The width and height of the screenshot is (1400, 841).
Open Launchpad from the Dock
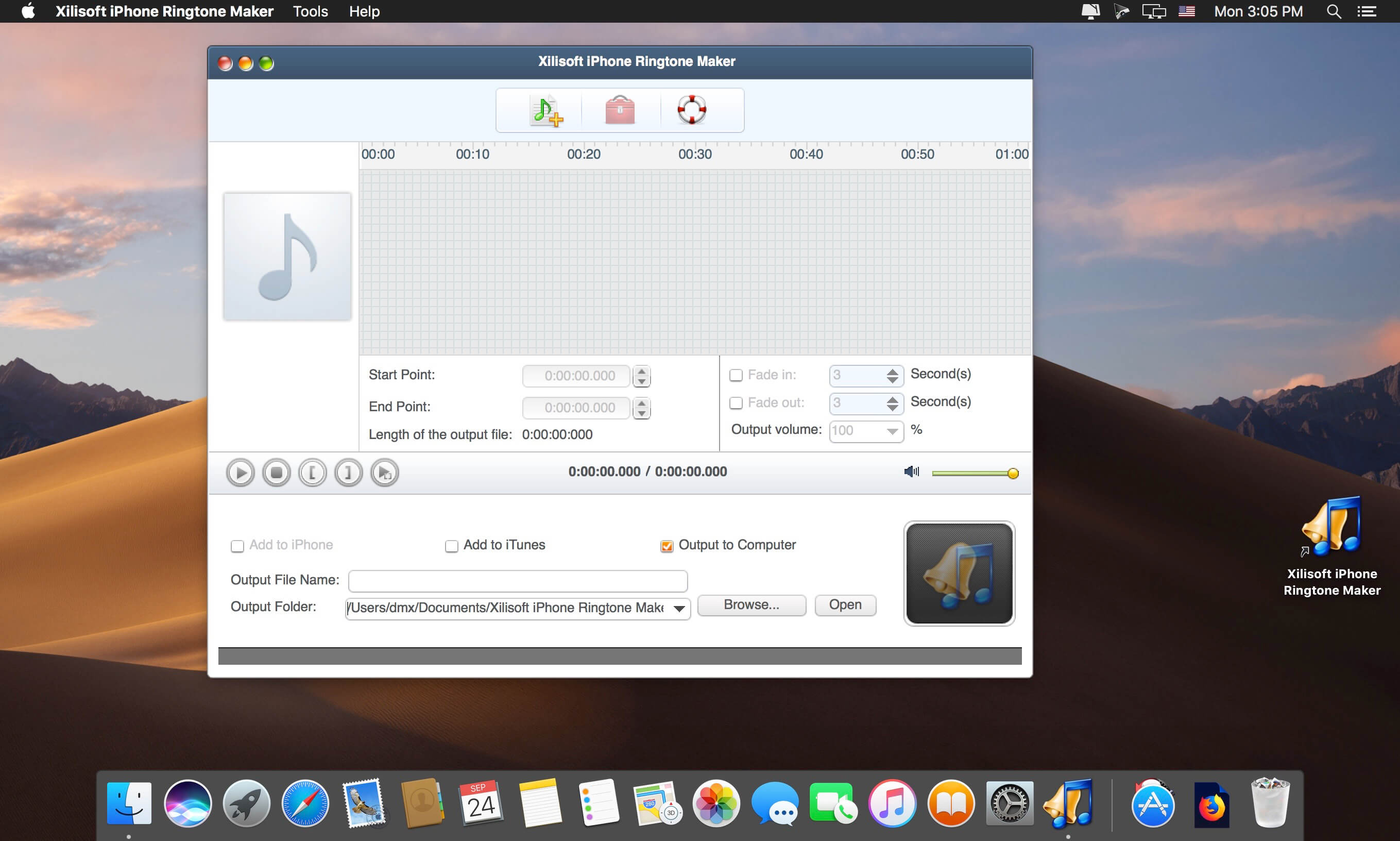pos(246,803)
